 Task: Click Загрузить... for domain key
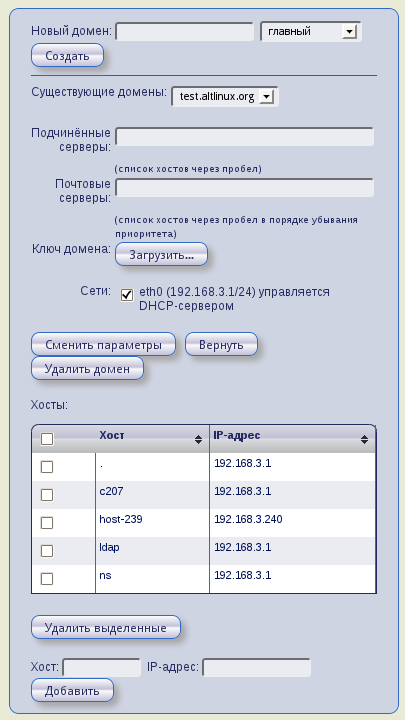point(161,255)
